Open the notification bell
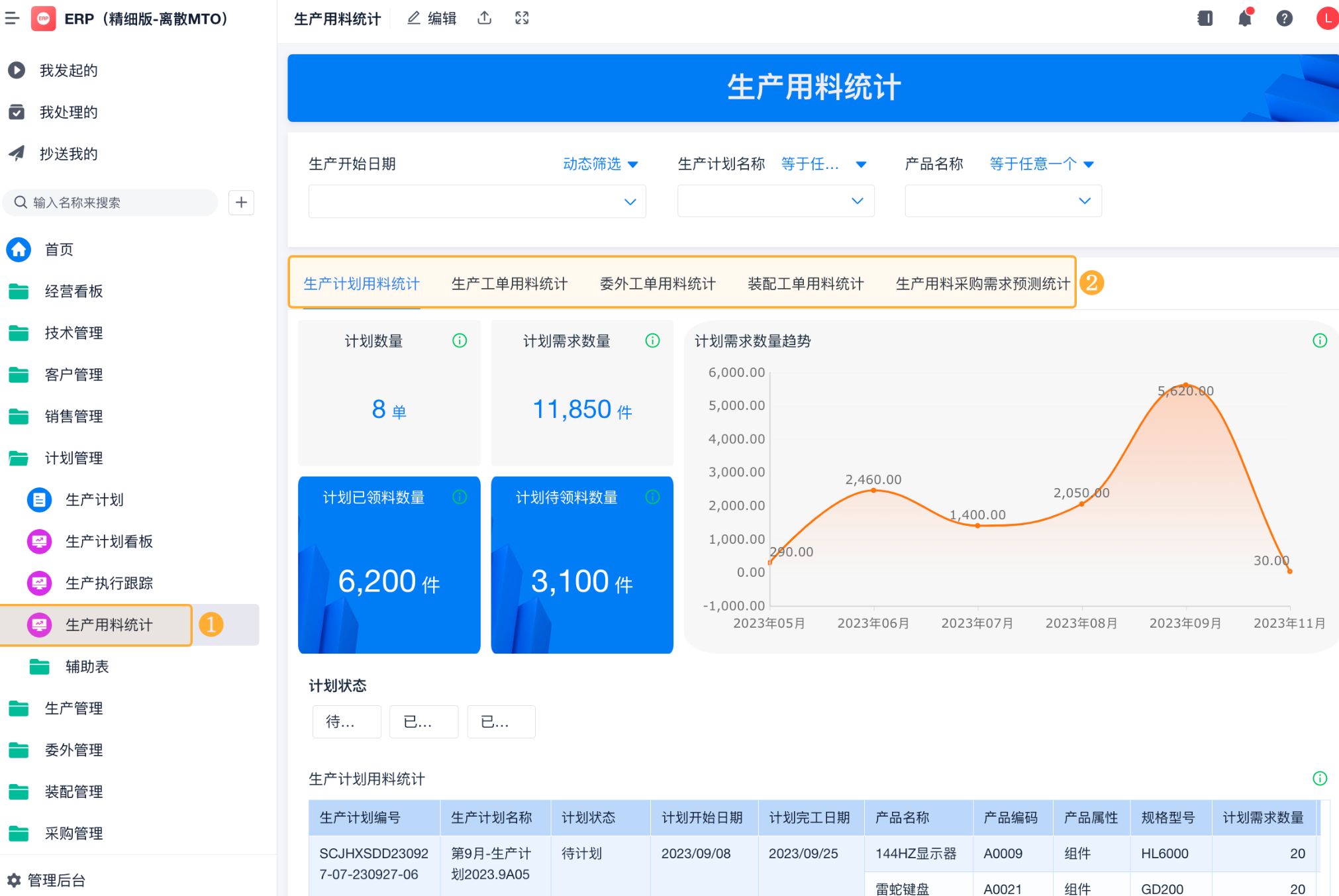1339x896 pixels. [x=1244, y=18]
